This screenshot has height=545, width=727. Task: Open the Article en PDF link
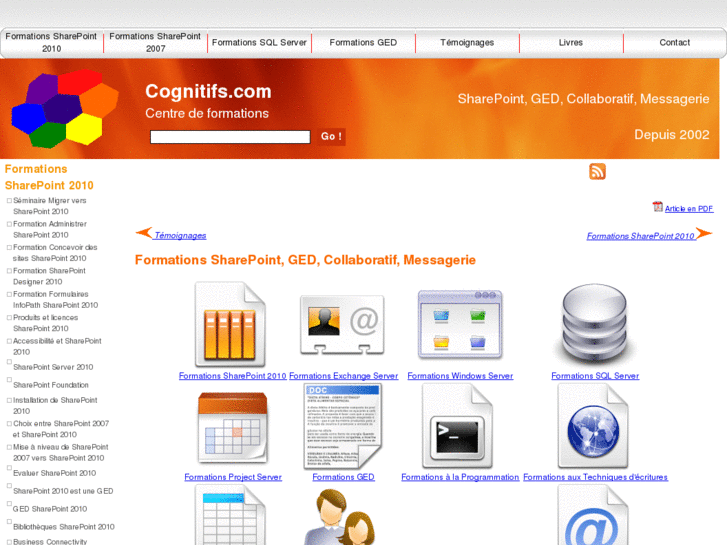tap(689, 209)
